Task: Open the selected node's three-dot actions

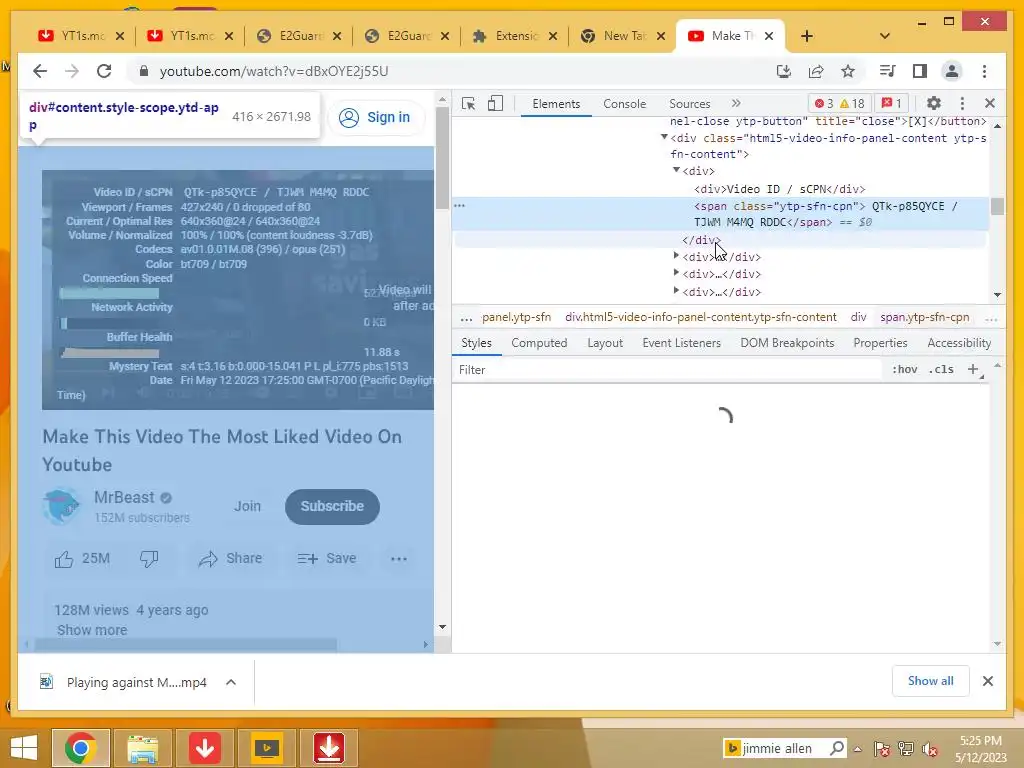Action: 460,206
